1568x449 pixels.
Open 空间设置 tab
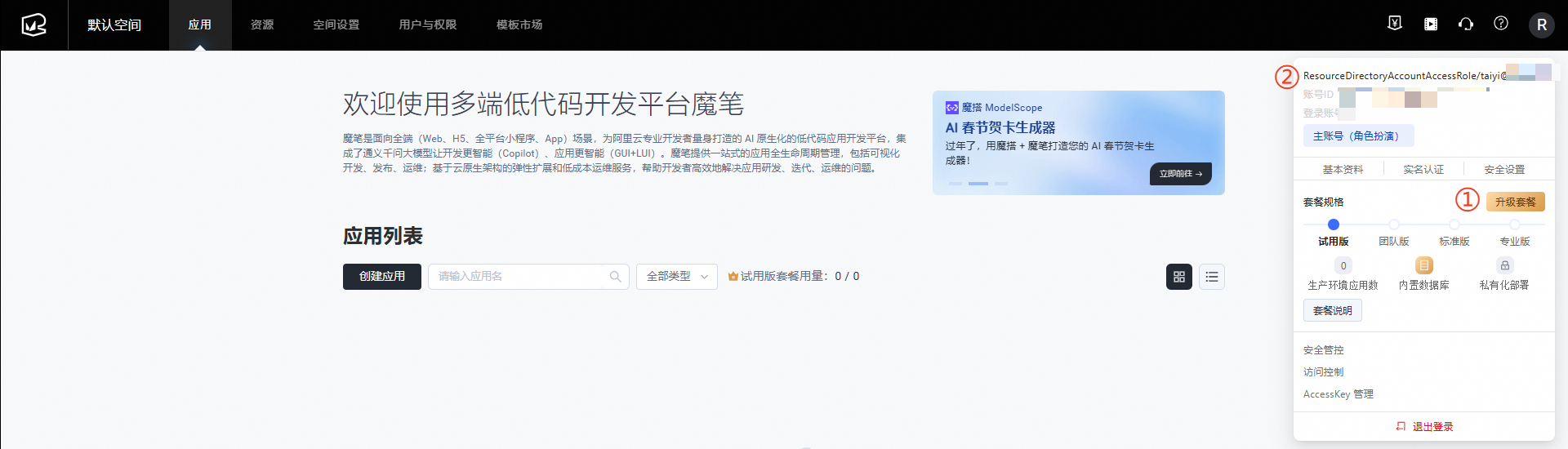[x=336, y=25]
